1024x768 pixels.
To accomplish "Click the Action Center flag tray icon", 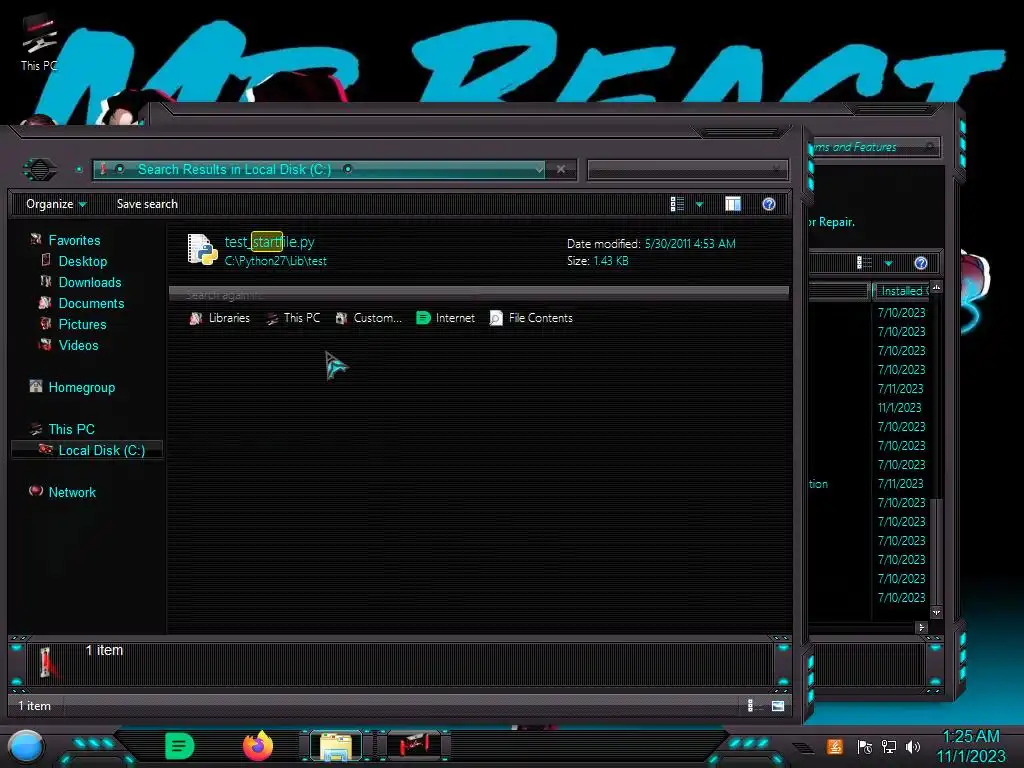I will tap(865, 746).
